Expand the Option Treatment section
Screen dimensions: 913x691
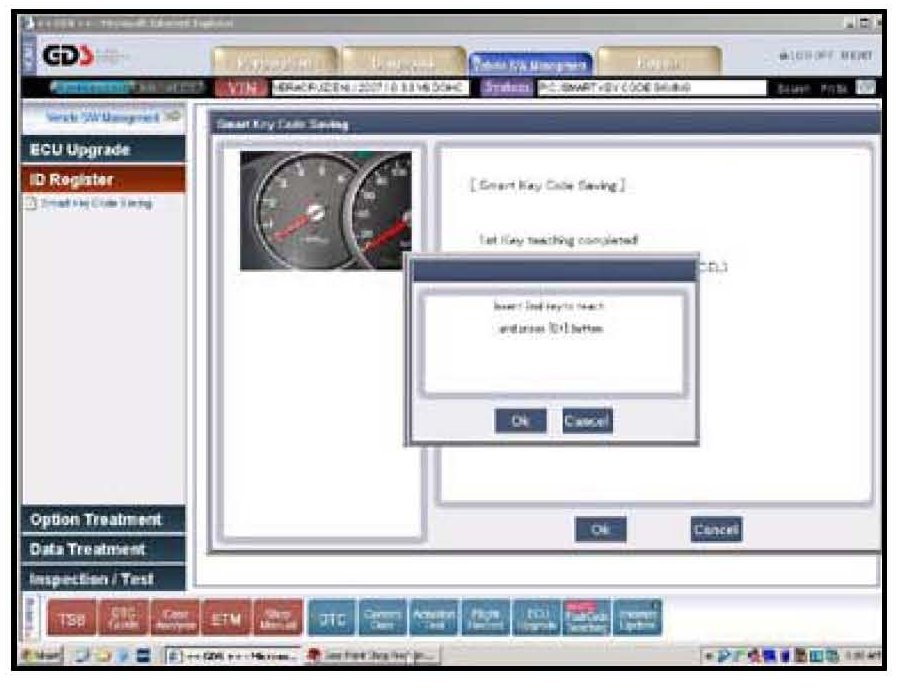click(x=104, y=520)
